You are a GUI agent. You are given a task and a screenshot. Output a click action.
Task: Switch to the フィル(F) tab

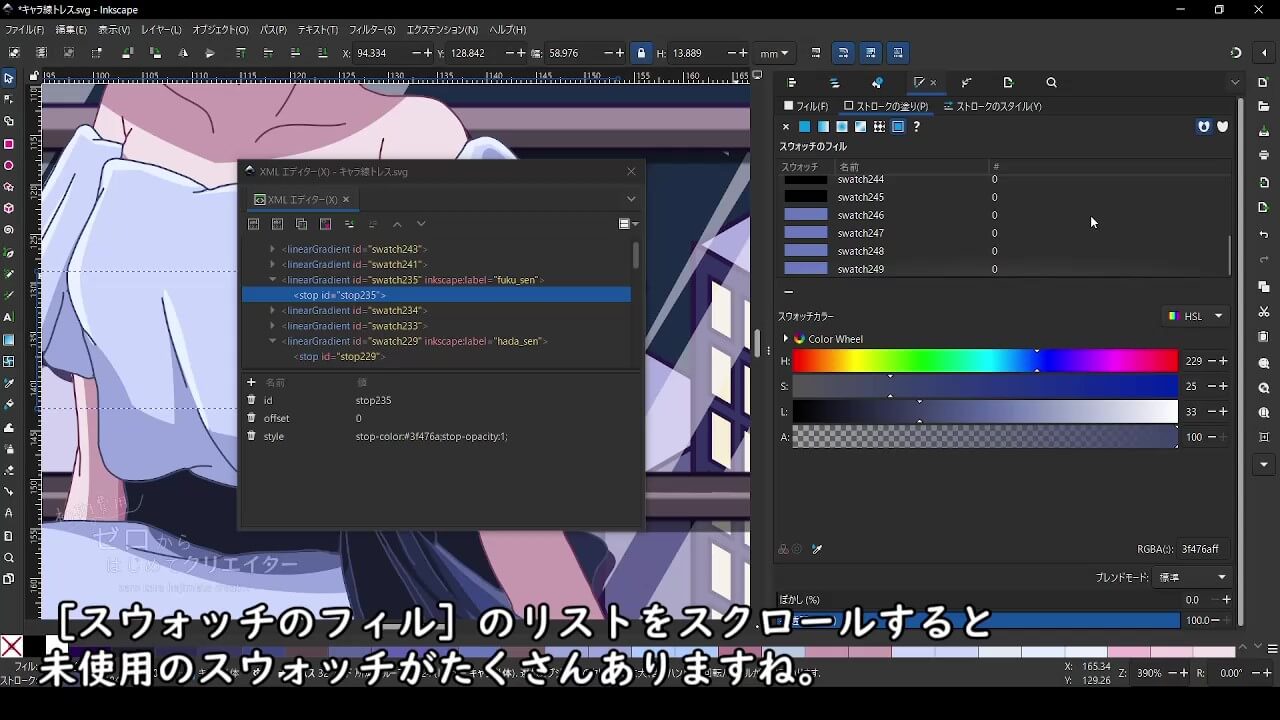click(x=806, y=106)
